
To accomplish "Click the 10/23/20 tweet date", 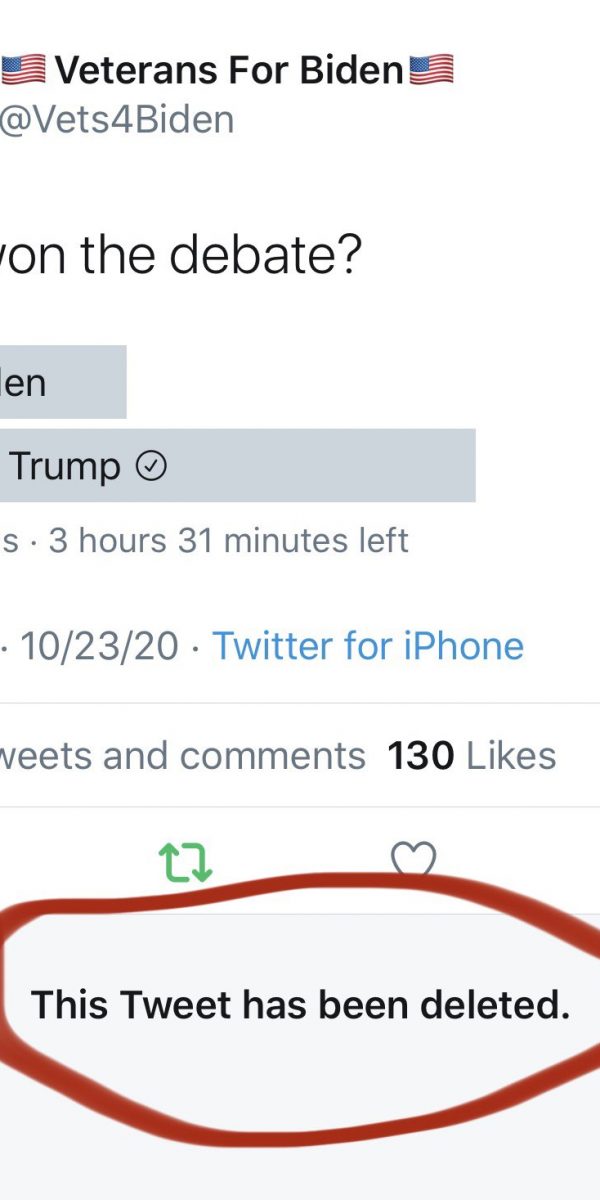I will tap(100, 646).
